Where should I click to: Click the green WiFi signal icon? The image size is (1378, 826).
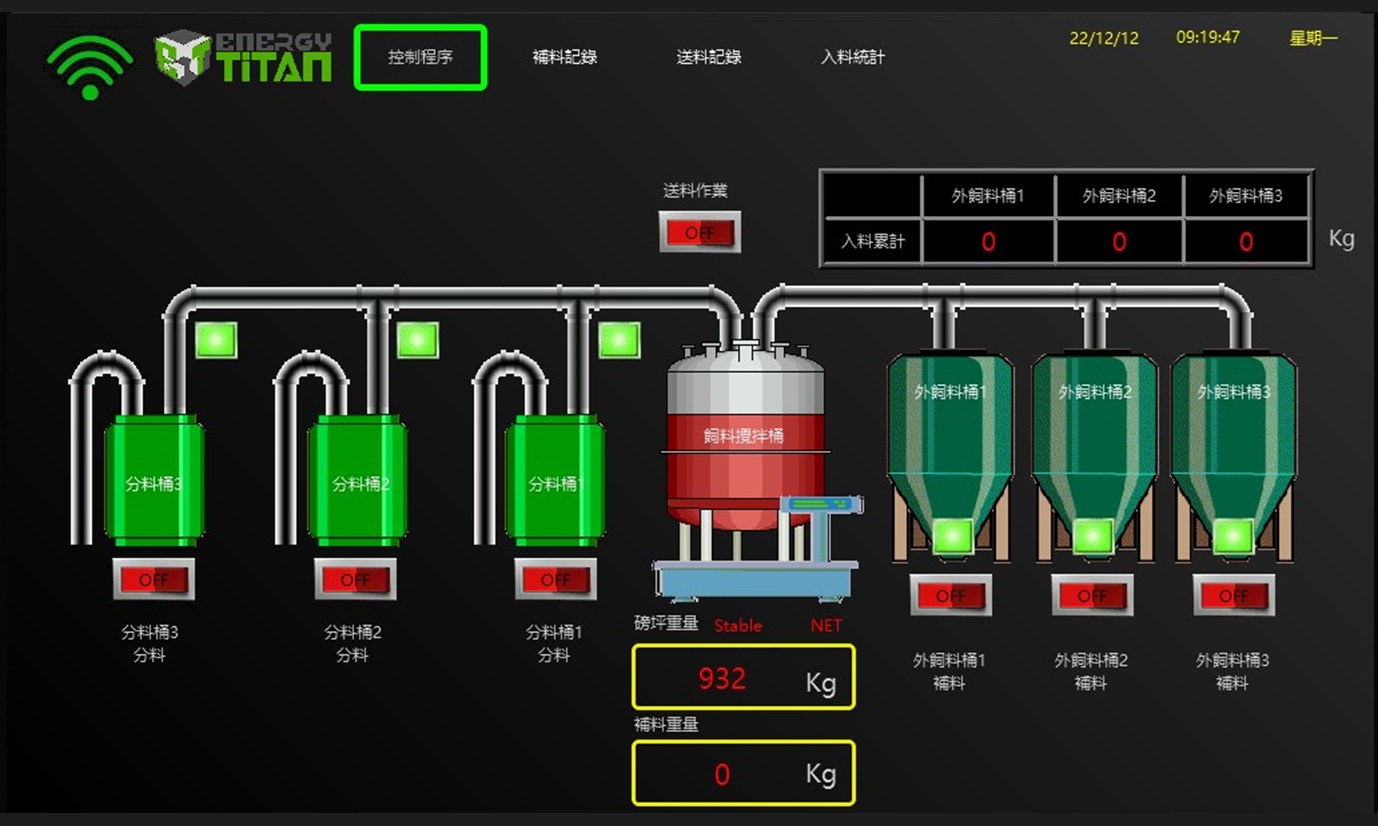pyautogui.click(x=90, y=66)
